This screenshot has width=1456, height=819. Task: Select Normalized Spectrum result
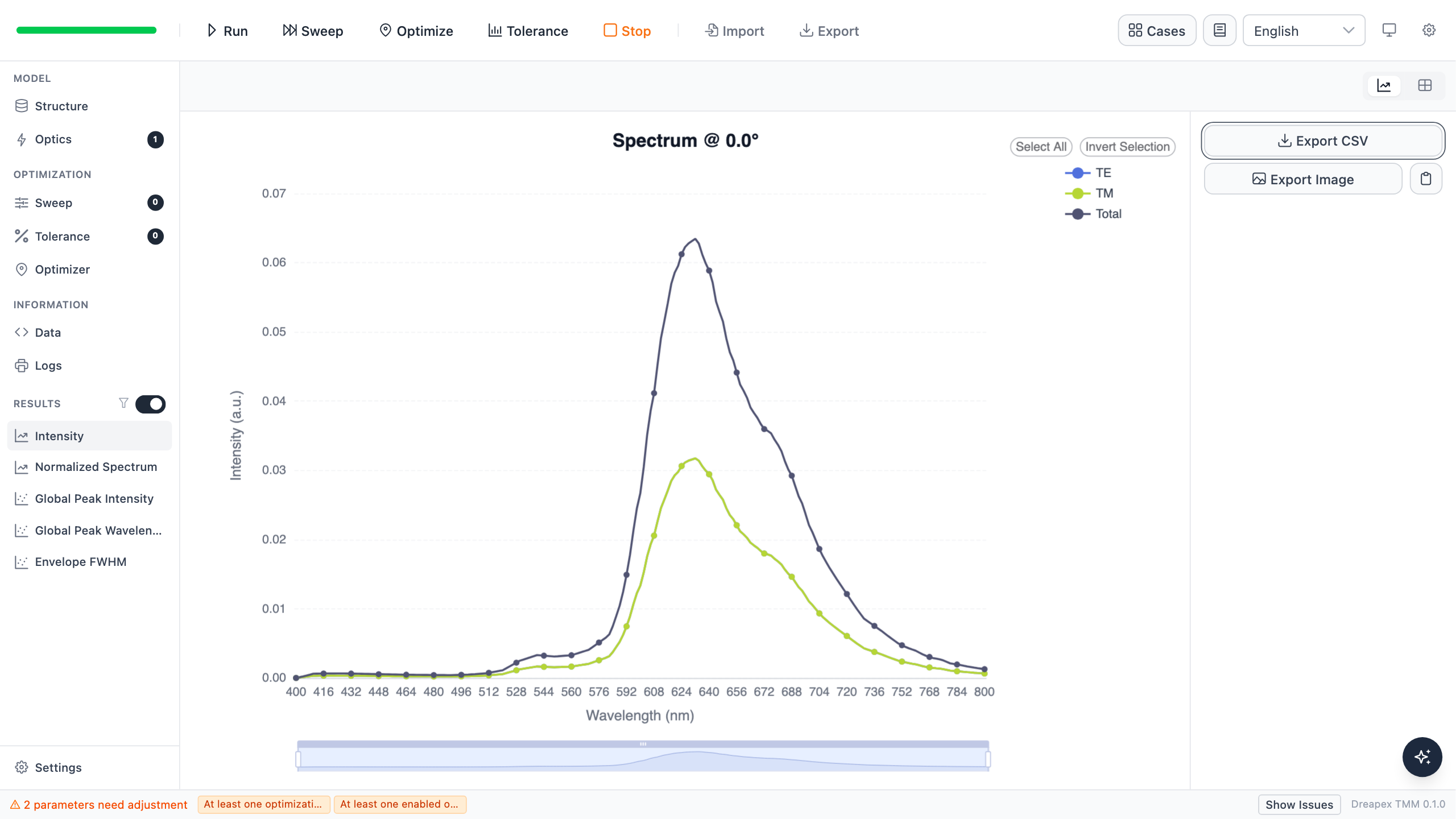pyautogui.click(x=89, y=467)
